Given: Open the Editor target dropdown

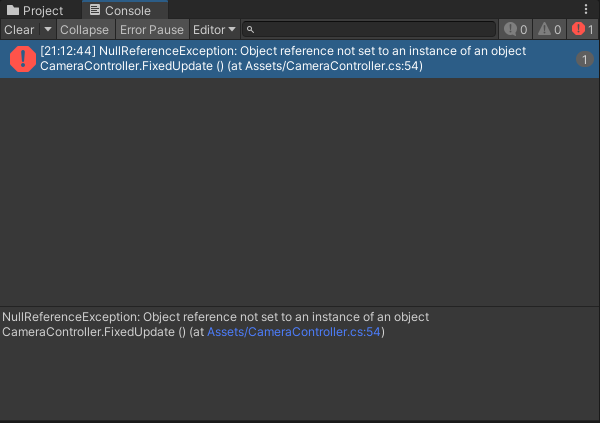Looking at the screenshot, I should coord(214,30).
